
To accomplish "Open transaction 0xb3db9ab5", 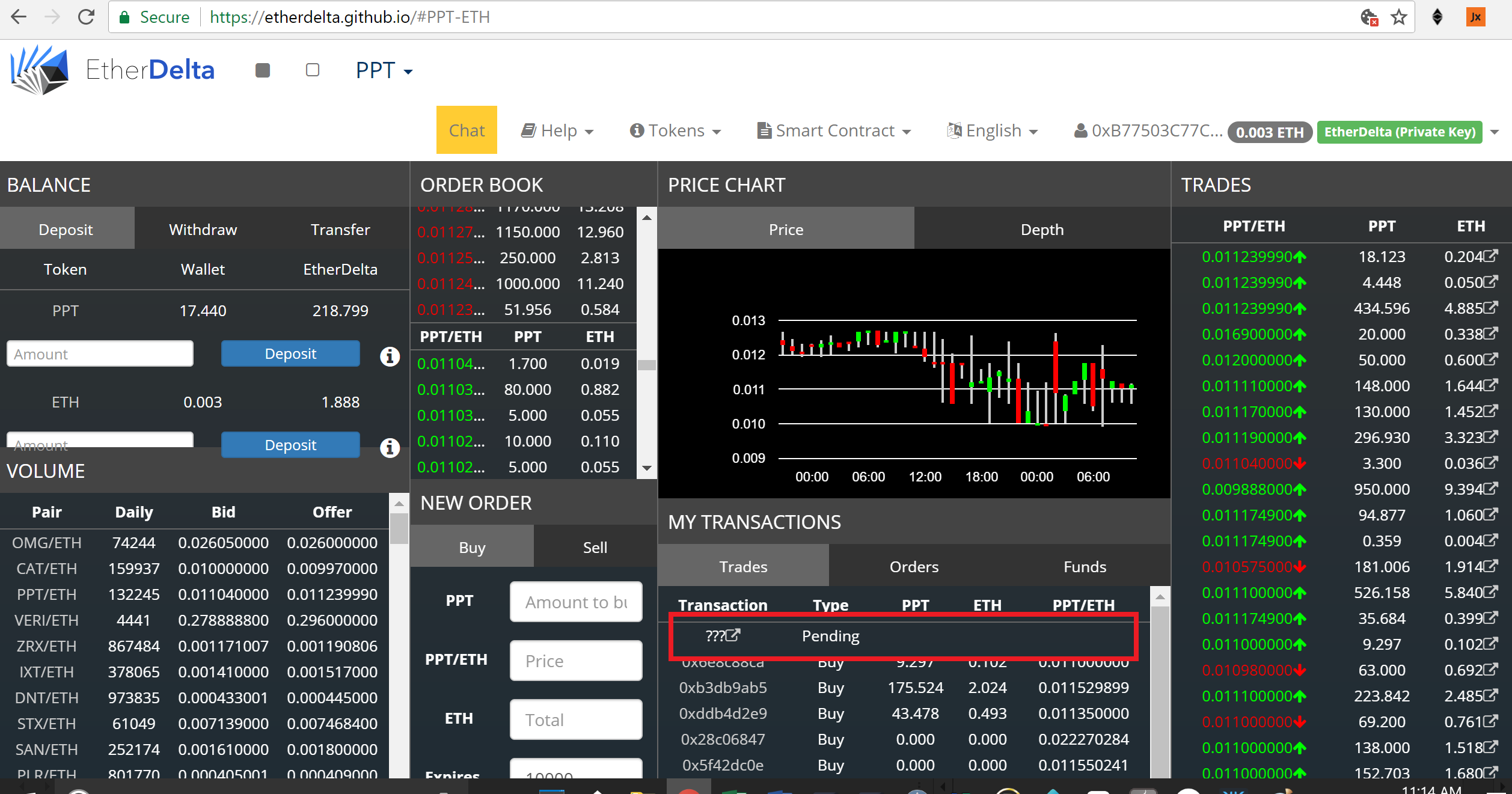I will [x=723, y=688].
